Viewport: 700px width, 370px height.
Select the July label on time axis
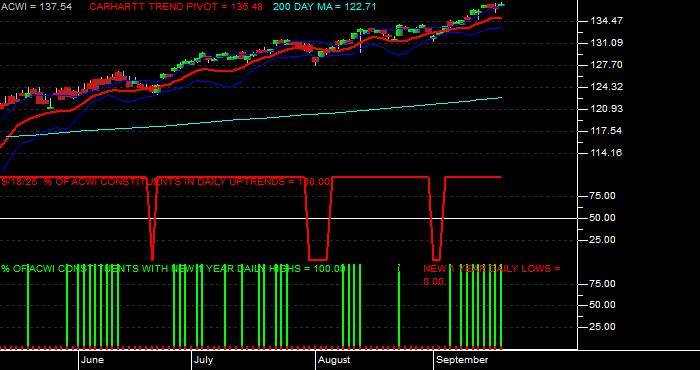tap(204, 360)
